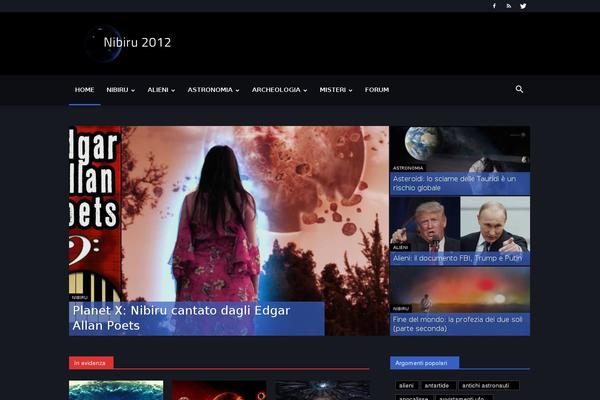
Task: Click ALIENI category tag on FBI article
Action: tap(400, 248)
